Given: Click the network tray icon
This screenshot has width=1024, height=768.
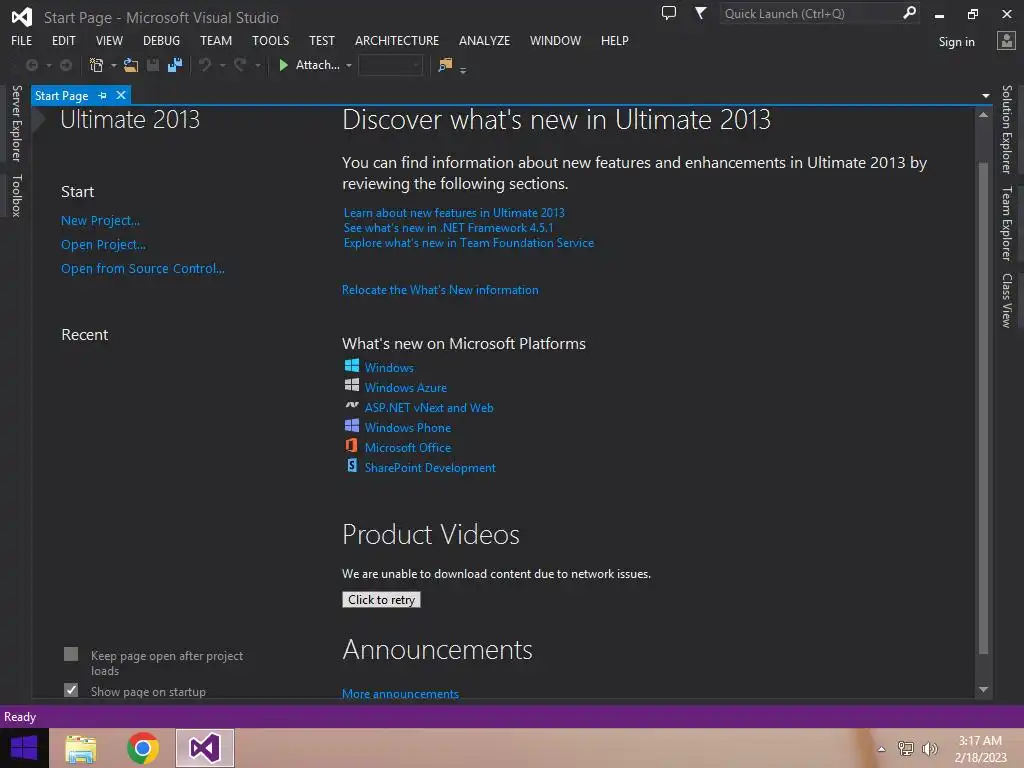Looking at the screenshot, I should (906, 749).
